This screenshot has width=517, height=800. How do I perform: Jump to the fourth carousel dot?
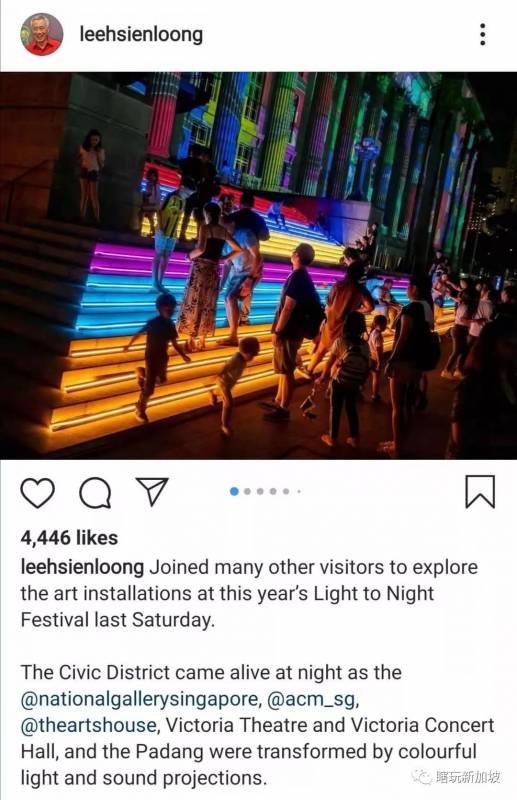(273, 491)
